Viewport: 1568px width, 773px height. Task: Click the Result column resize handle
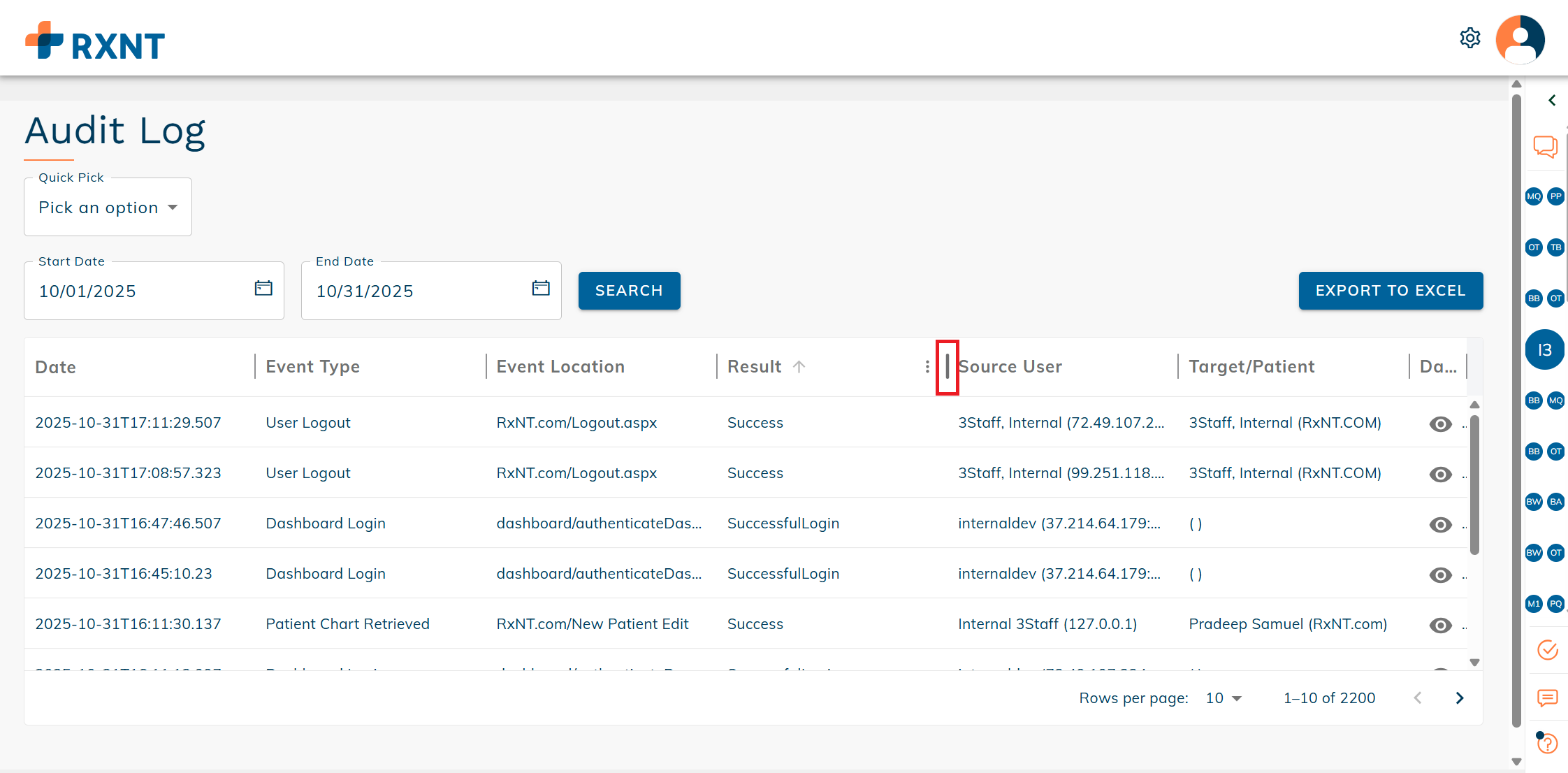pos(947,367)
